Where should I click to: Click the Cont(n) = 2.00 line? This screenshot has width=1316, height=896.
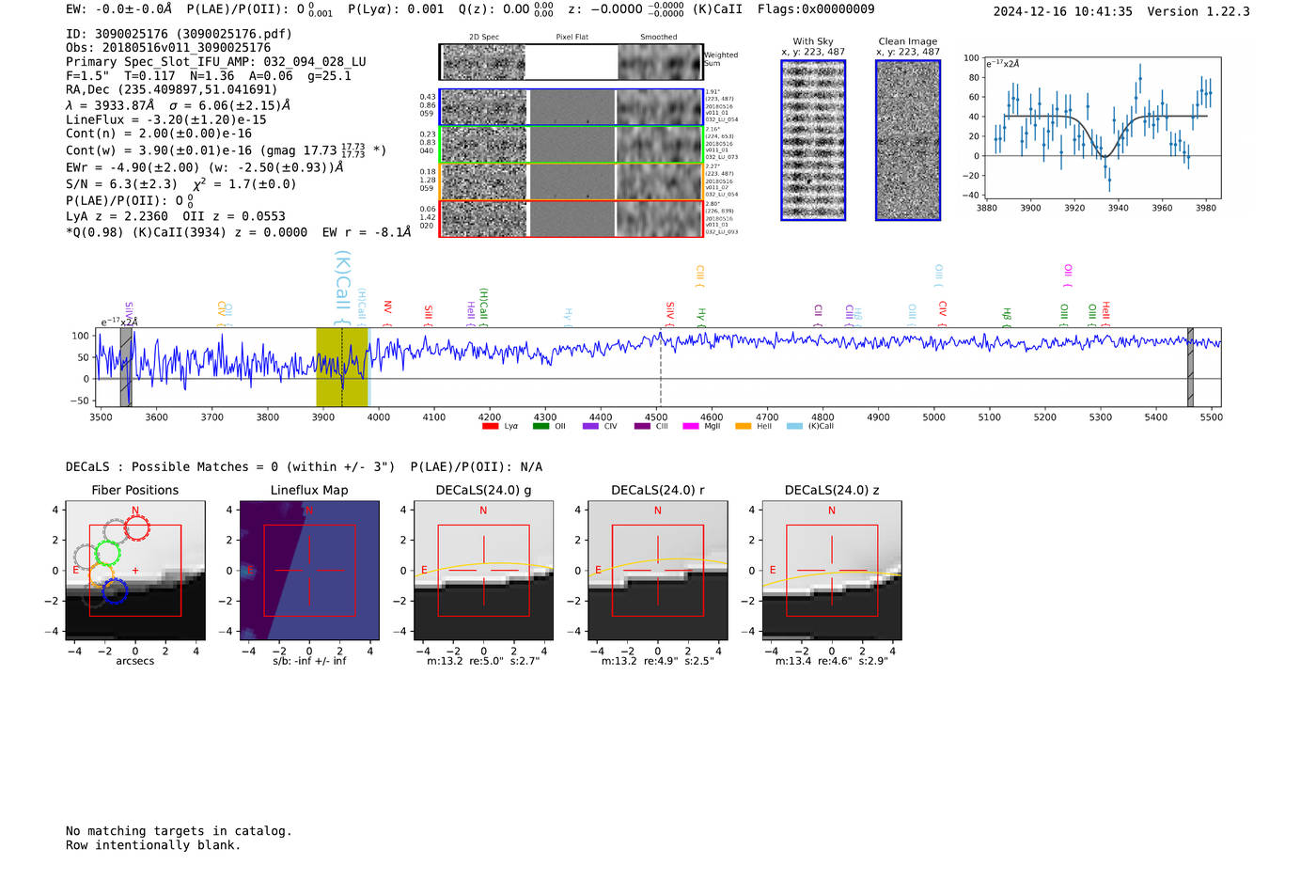click(x=159, y=134)
